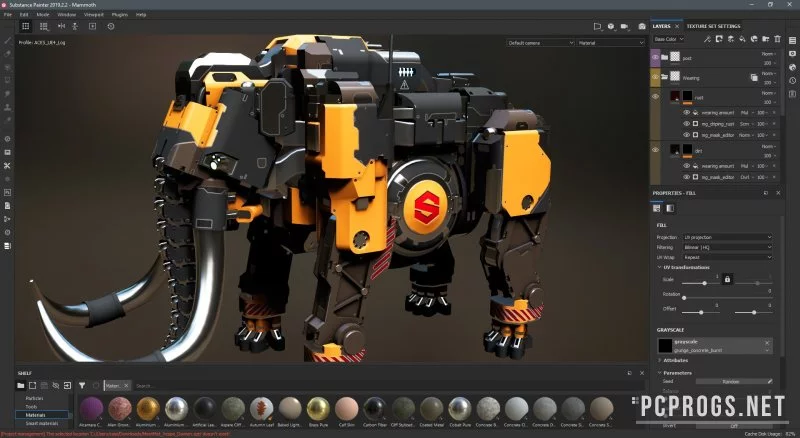Screen dimensions: 800x438
Task: Click the history clock icon in right dock
Action: [x=792, y=81]
